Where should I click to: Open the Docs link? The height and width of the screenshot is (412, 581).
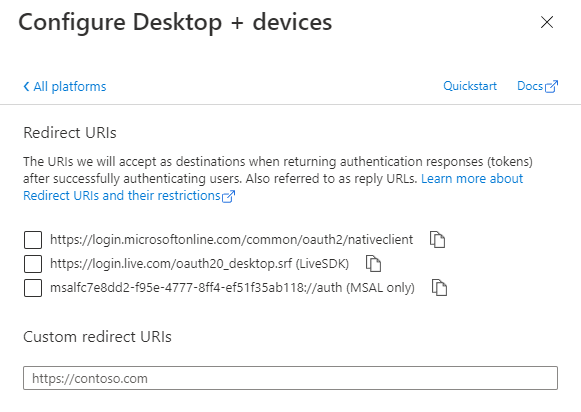point(530,86)
